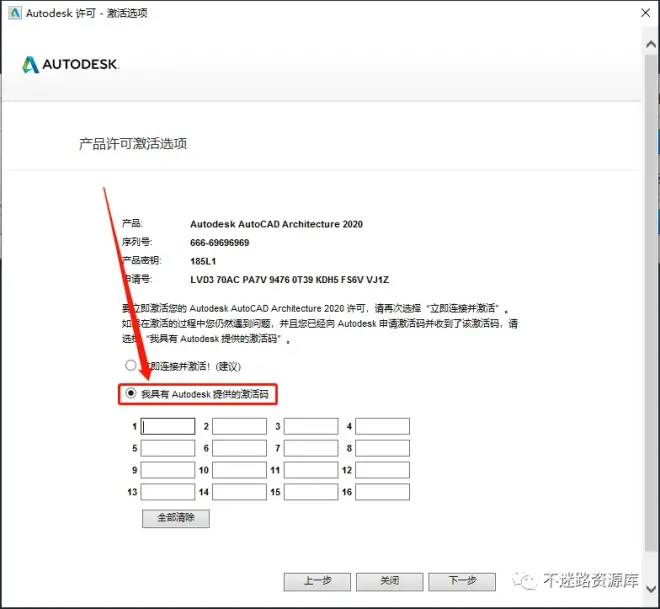Screen dimensions: 660x609
Task: Click activation code field 12
Action: (382, 470)
